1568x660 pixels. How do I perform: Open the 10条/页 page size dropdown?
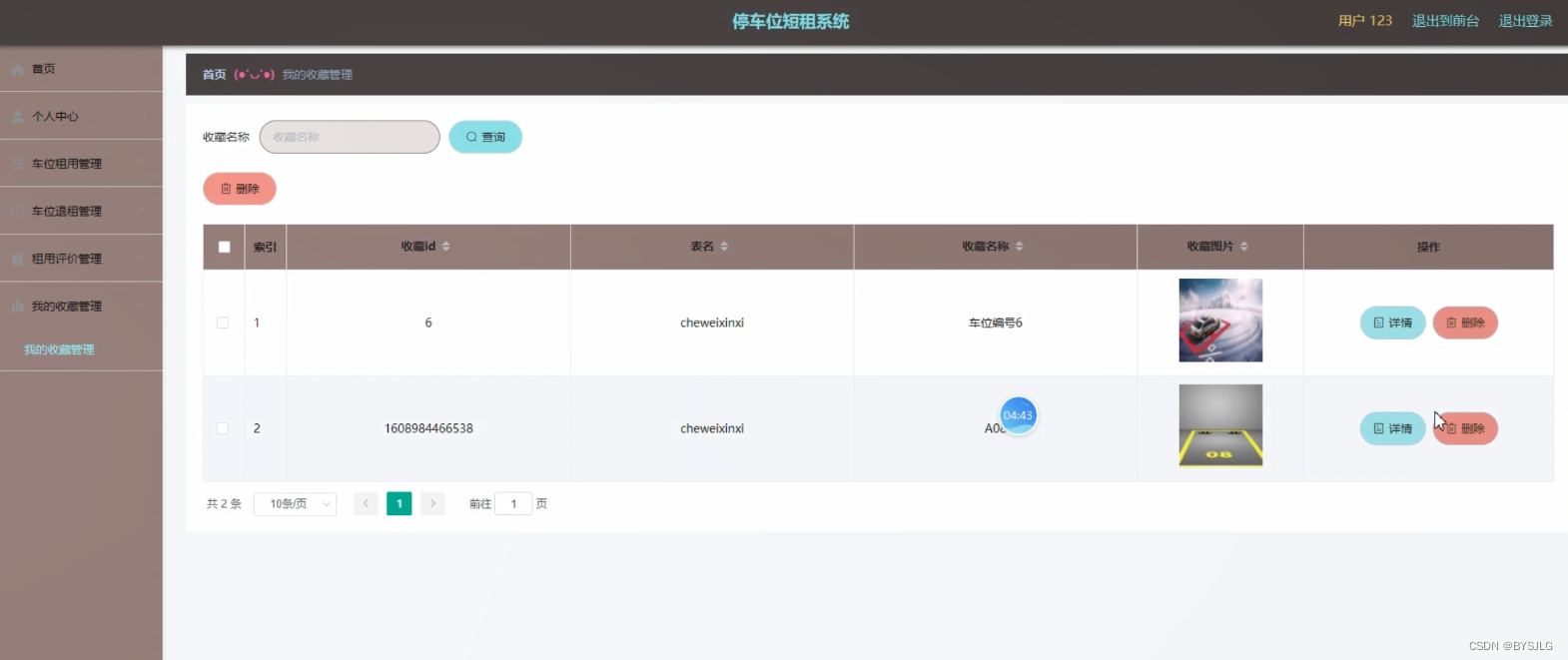tap(295, 504)
